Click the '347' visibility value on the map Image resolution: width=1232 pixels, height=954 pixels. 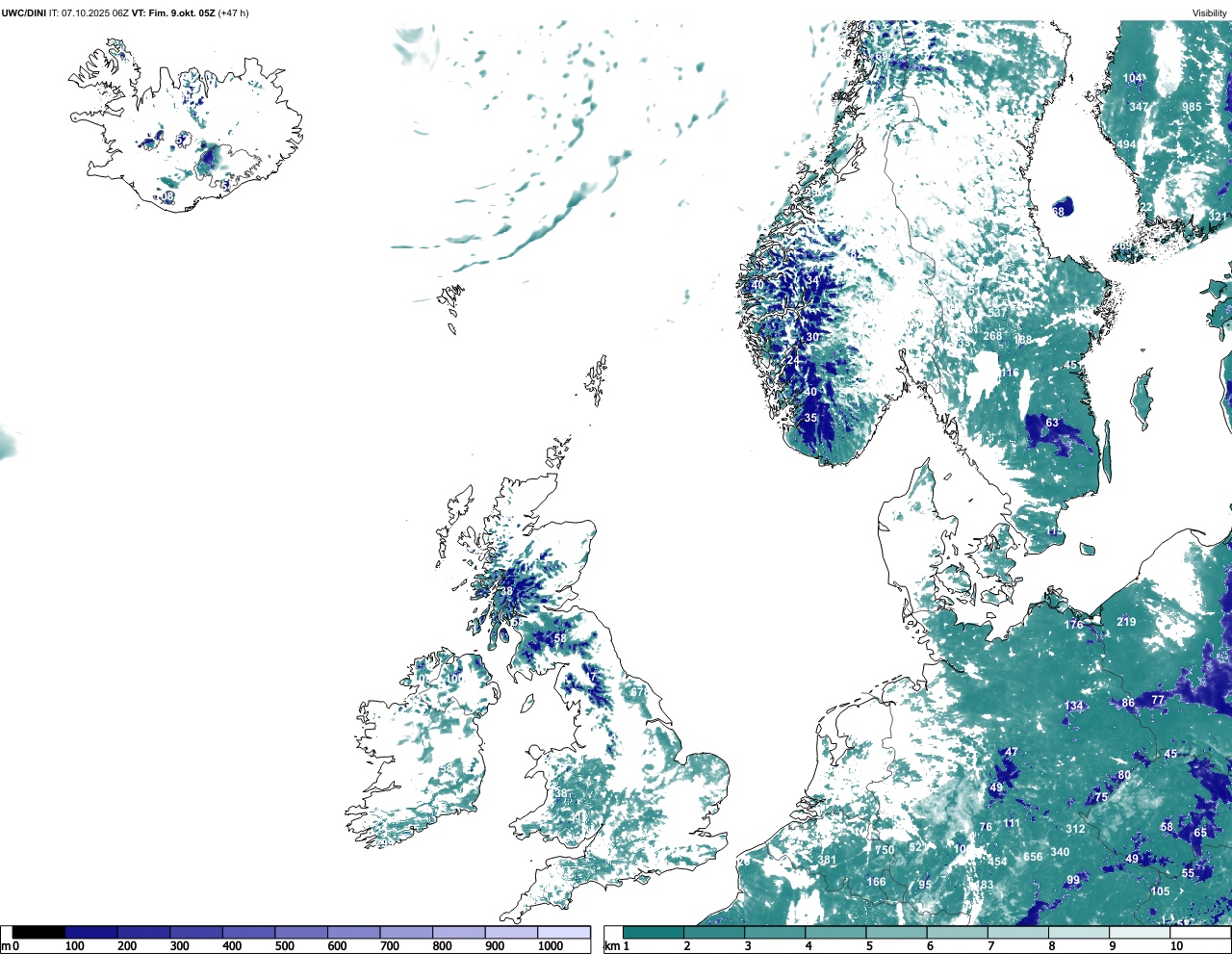(x=1139, y=107)
